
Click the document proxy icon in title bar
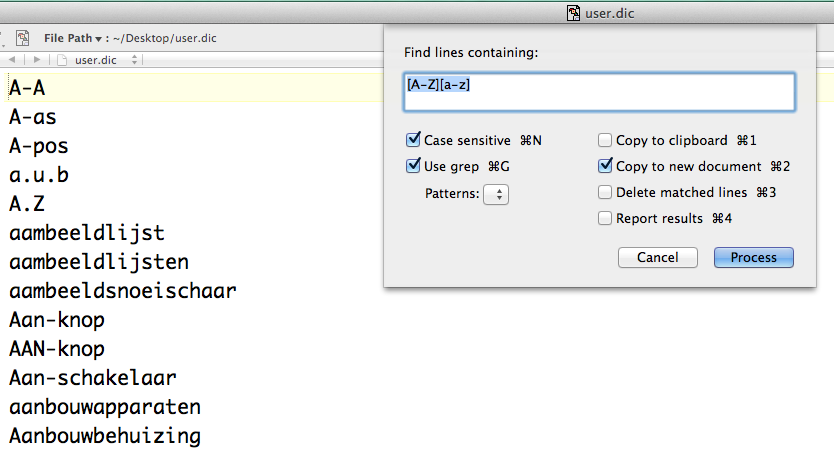point(574,14)
